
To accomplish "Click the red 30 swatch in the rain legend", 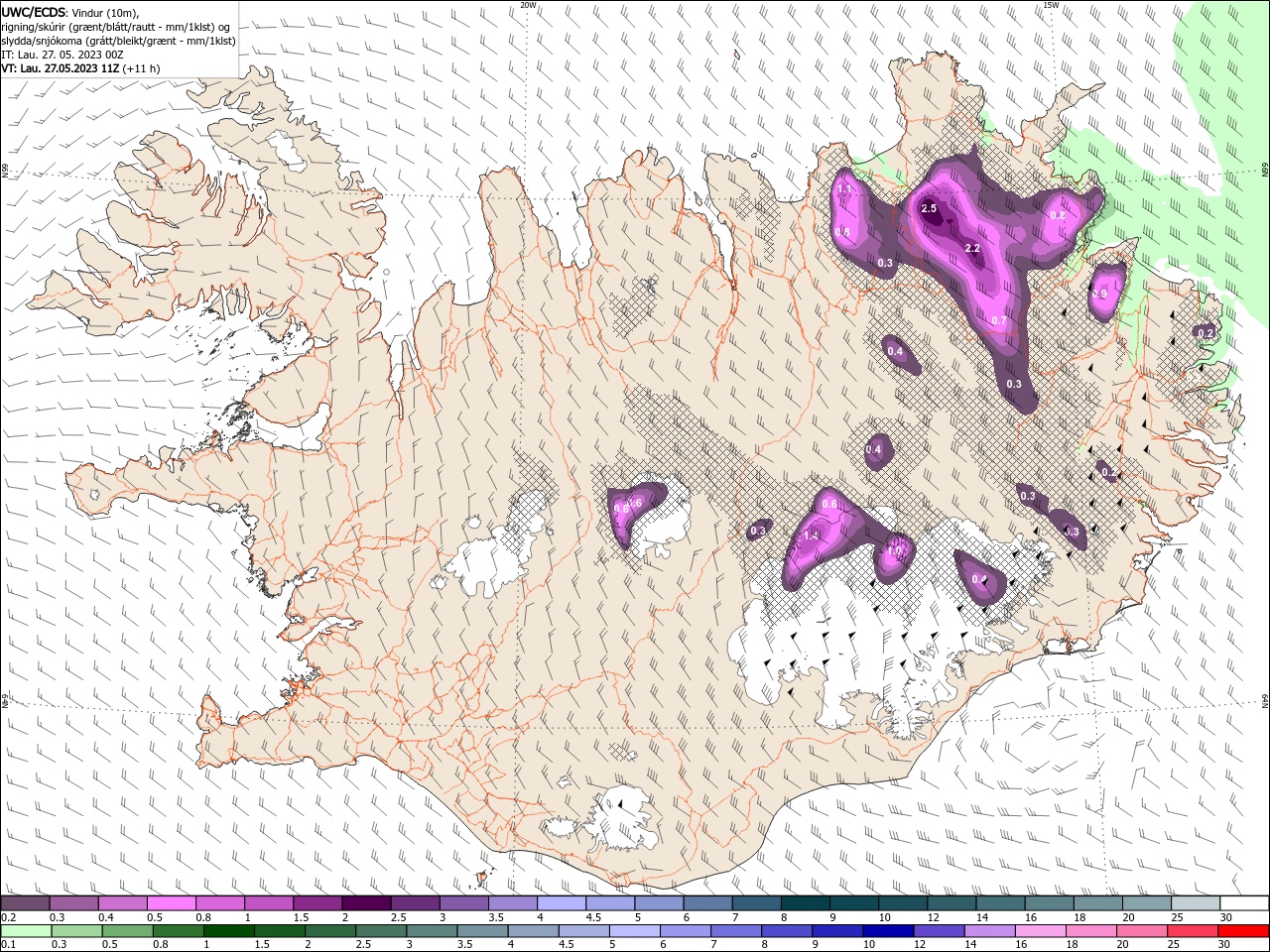I will click(1244, 931).
